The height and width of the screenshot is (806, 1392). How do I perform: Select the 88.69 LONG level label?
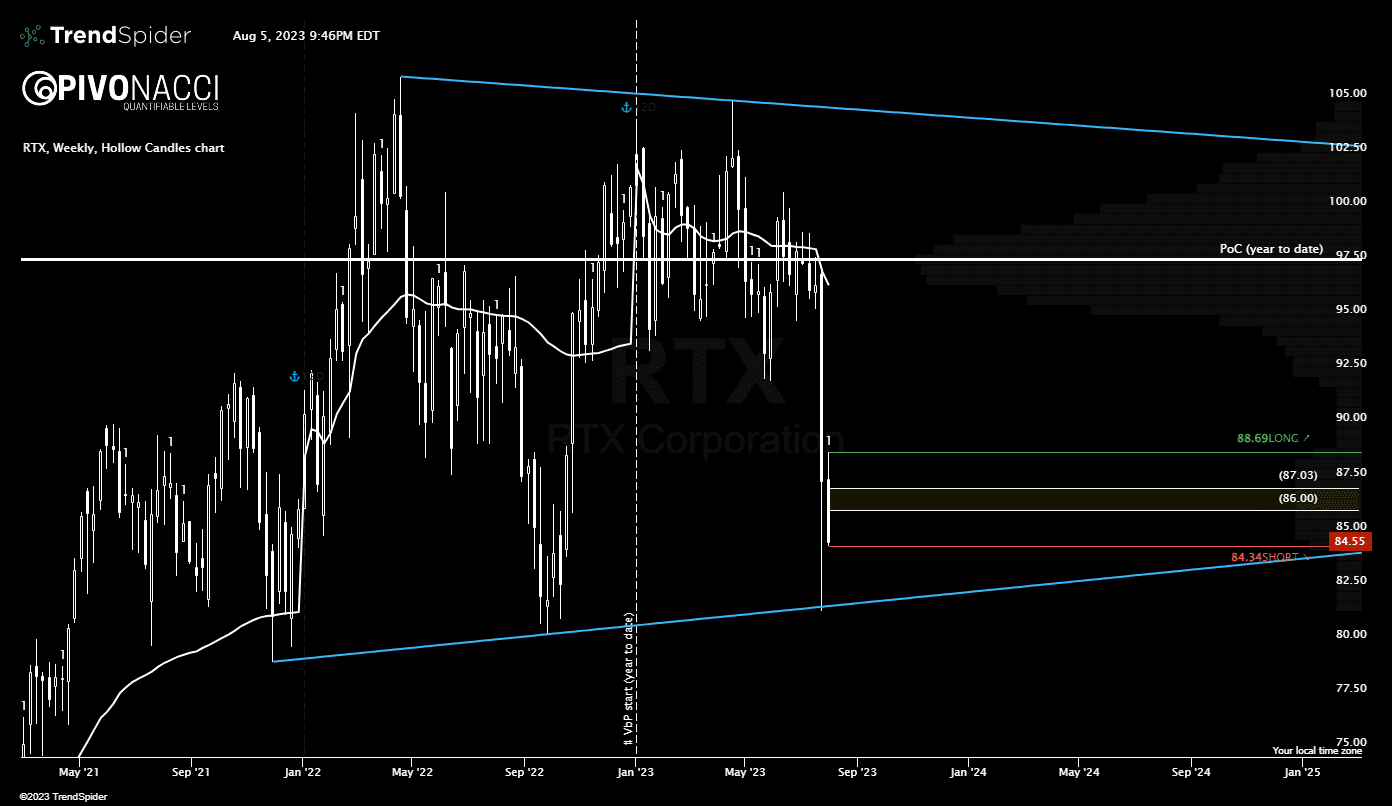tap(1266, 438)
